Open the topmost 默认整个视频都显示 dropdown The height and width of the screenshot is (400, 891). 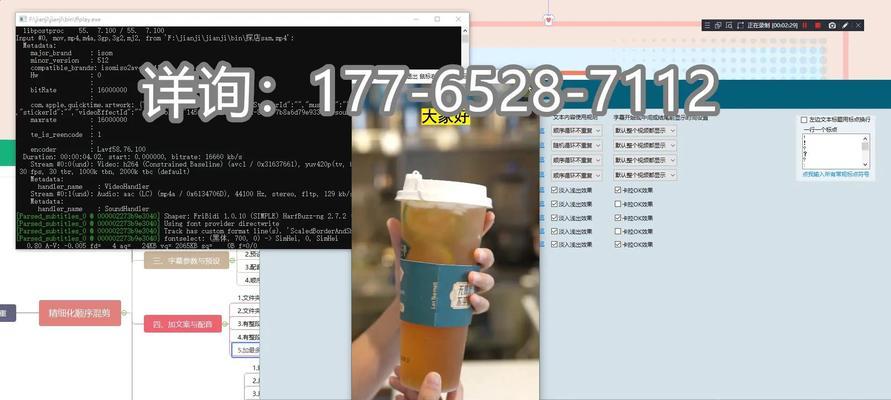pos(645,131)
